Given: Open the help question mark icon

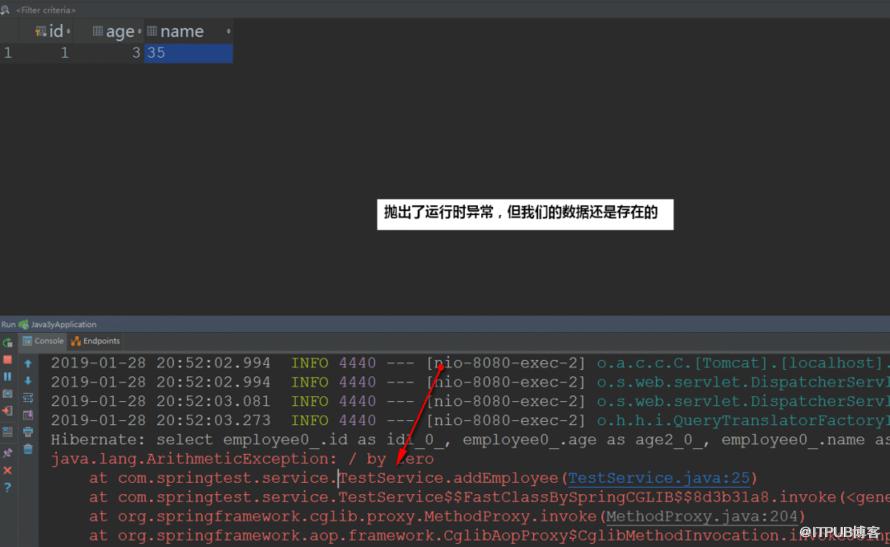Looking at the screenshot, I should [7, 487].
